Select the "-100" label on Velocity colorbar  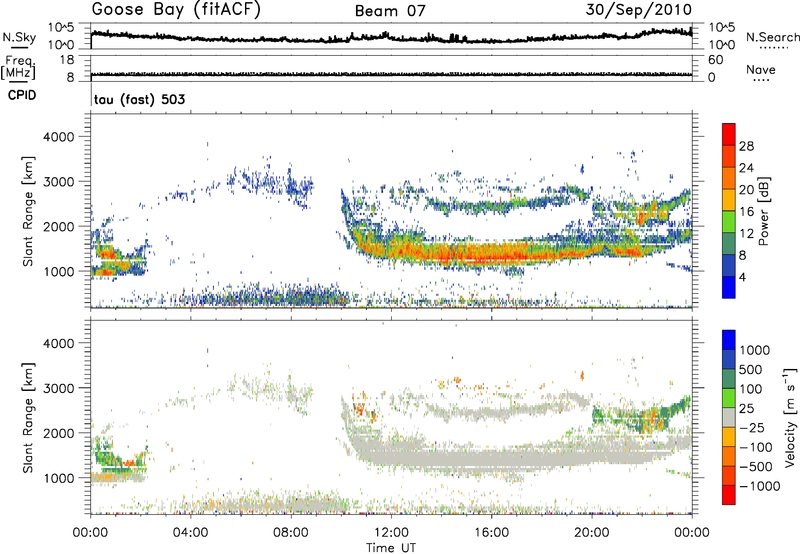[x=757, y=447]
